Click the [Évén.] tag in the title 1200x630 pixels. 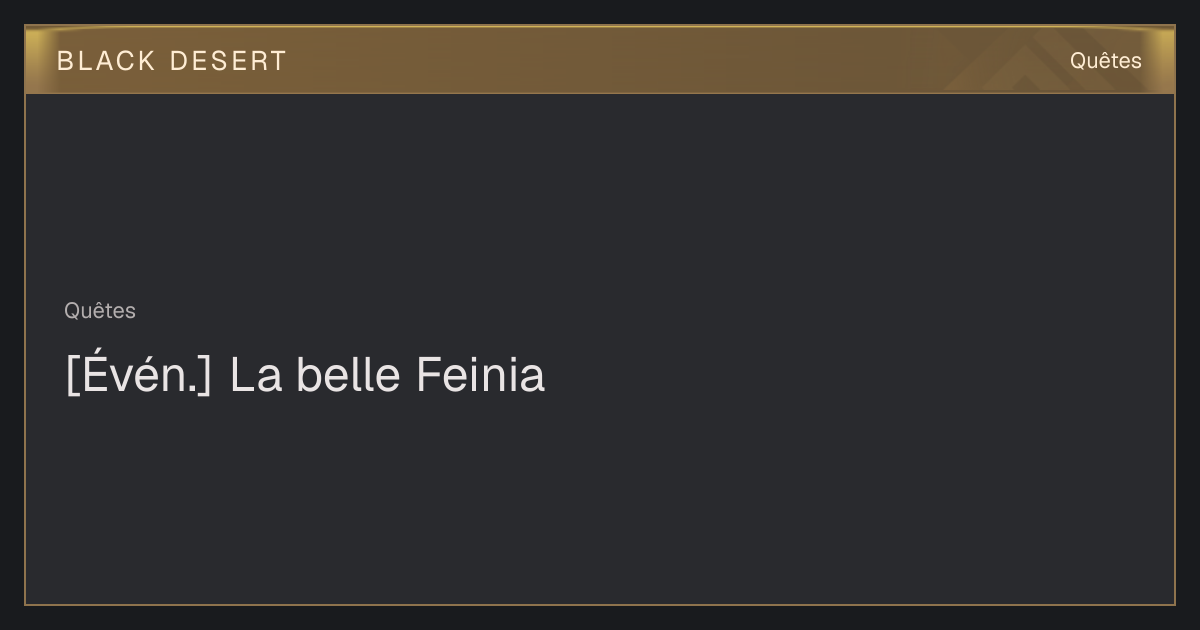pos(139,376)
